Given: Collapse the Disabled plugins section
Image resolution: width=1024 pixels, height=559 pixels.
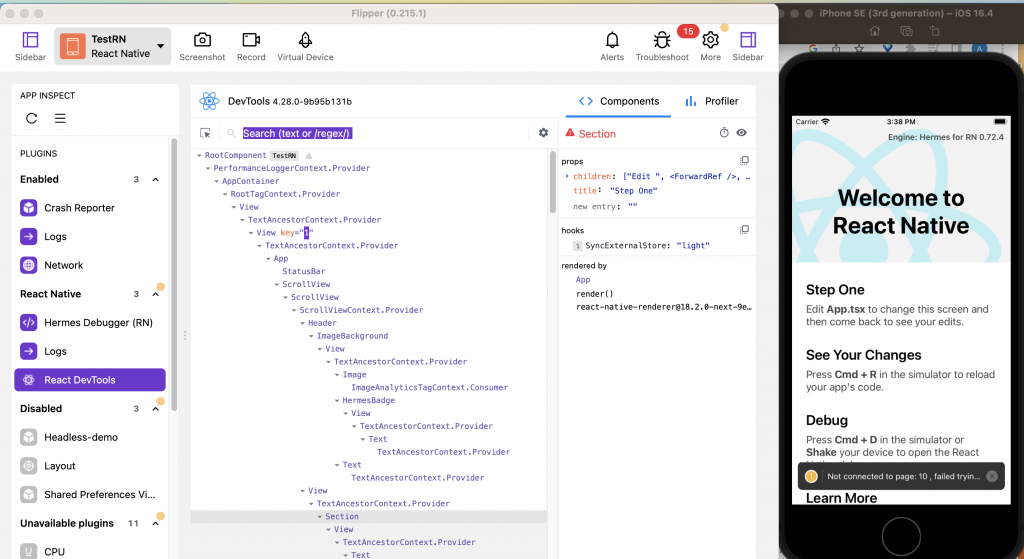Looking at the screenshot, I should [155, 409].
